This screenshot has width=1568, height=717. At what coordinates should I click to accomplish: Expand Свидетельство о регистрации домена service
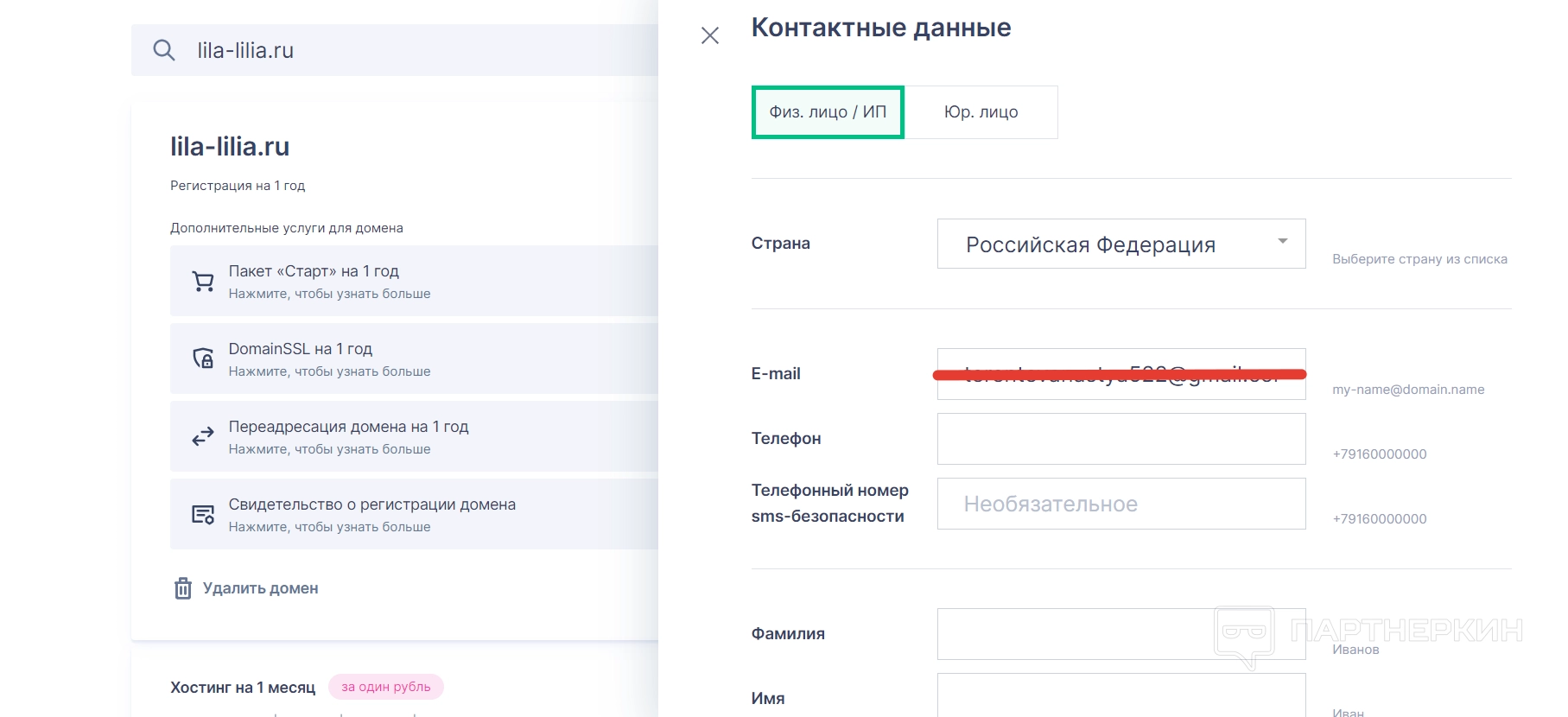(x=415, y=514)
